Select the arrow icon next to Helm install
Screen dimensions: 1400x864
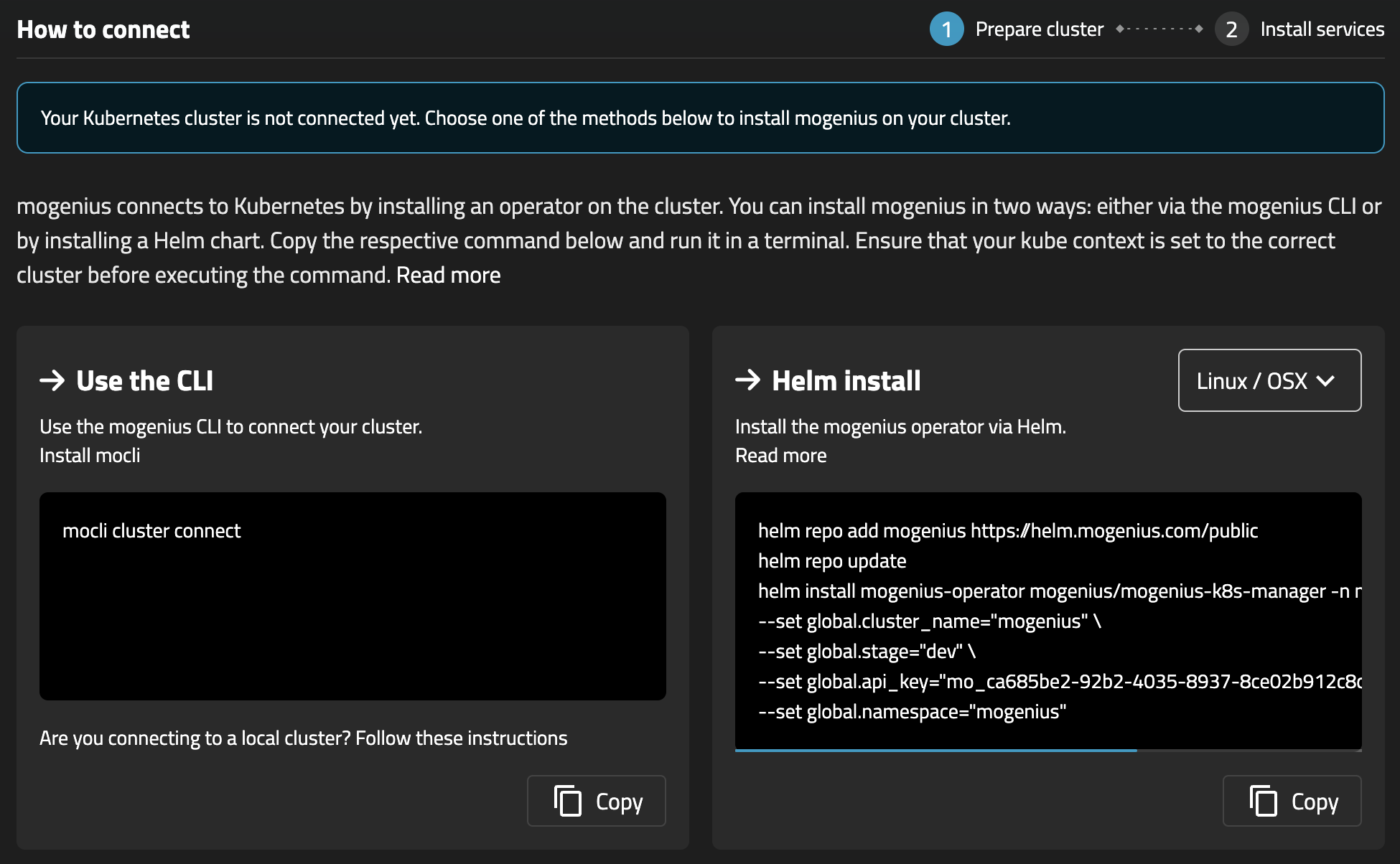[747, 380]
